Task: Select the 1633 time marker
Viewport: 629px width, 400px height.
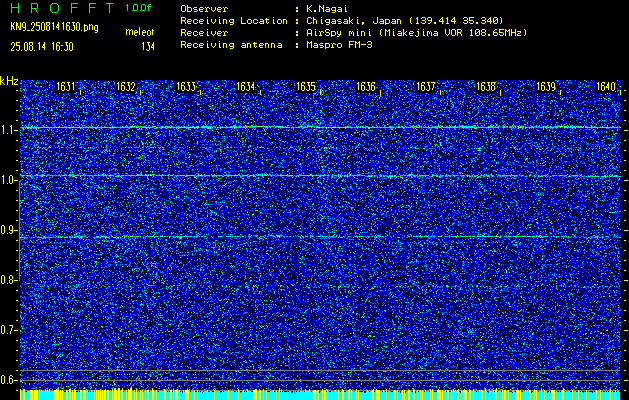Action: pyautogui.click(x=186, y=87)
